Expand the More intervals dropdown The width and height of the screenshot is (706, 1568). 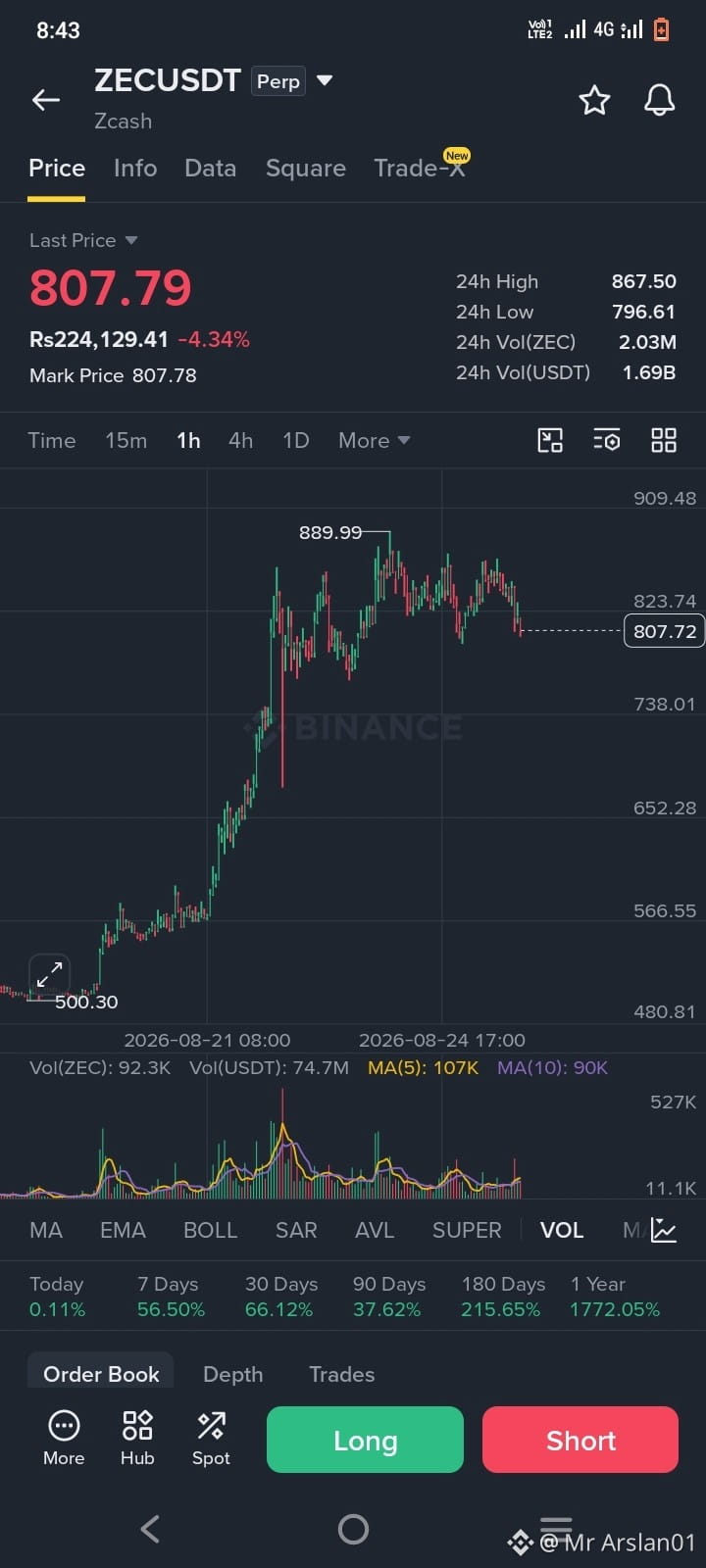tap(374, 441)
